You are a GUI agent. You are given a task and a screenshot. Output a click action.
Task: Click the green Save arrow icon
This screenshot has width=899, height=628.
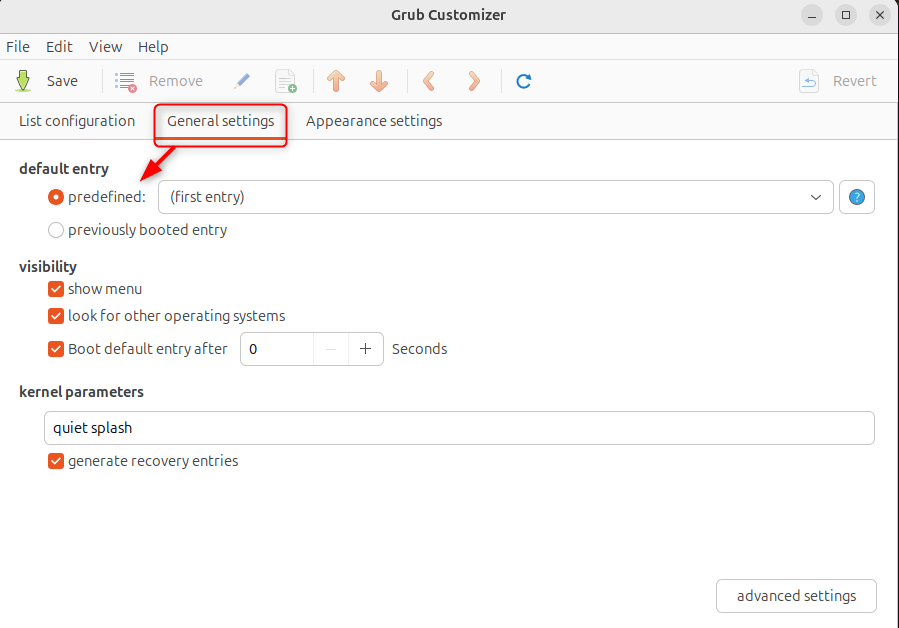click(x=23, y=81)
